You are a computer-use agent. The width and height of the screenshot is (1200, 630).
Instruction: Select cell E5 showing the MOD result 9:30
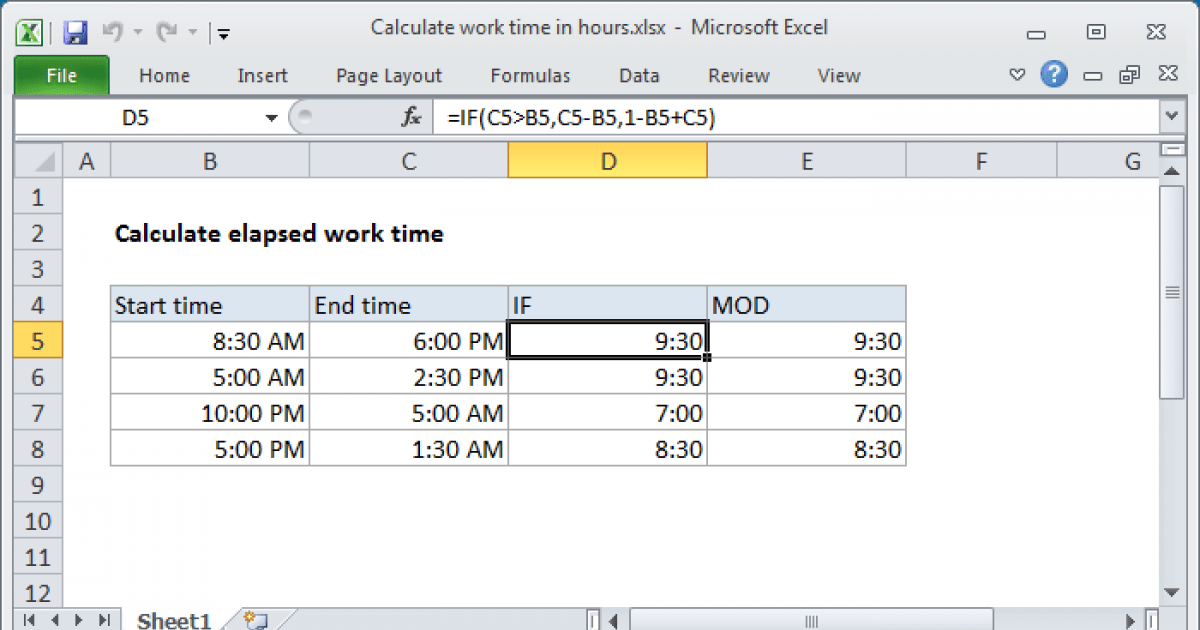[806, 340]
